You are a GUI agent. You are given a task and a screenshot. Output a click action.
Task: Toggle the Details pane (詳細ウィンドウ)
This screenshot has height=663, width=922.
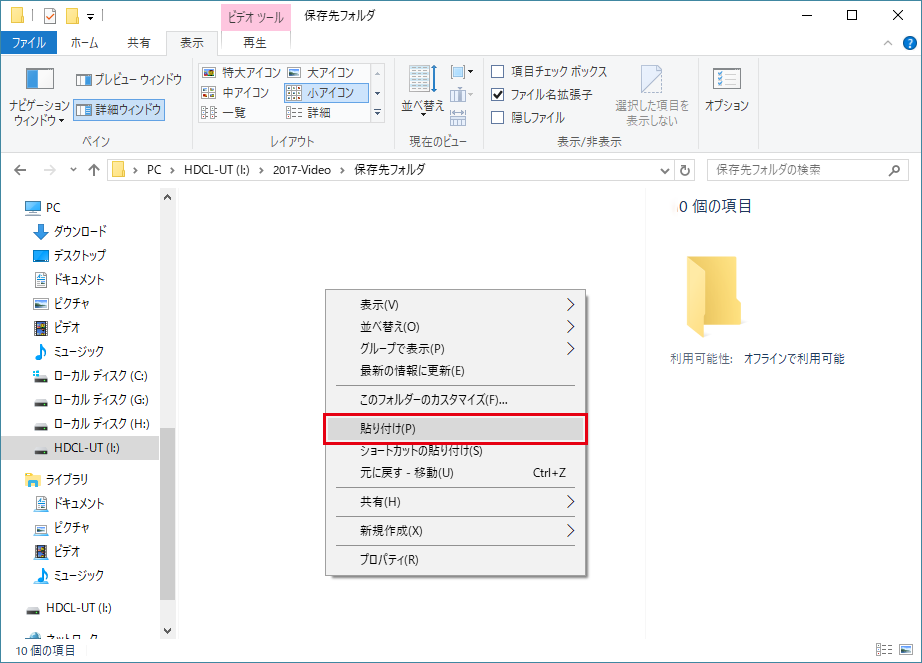(x=119, y=110)
